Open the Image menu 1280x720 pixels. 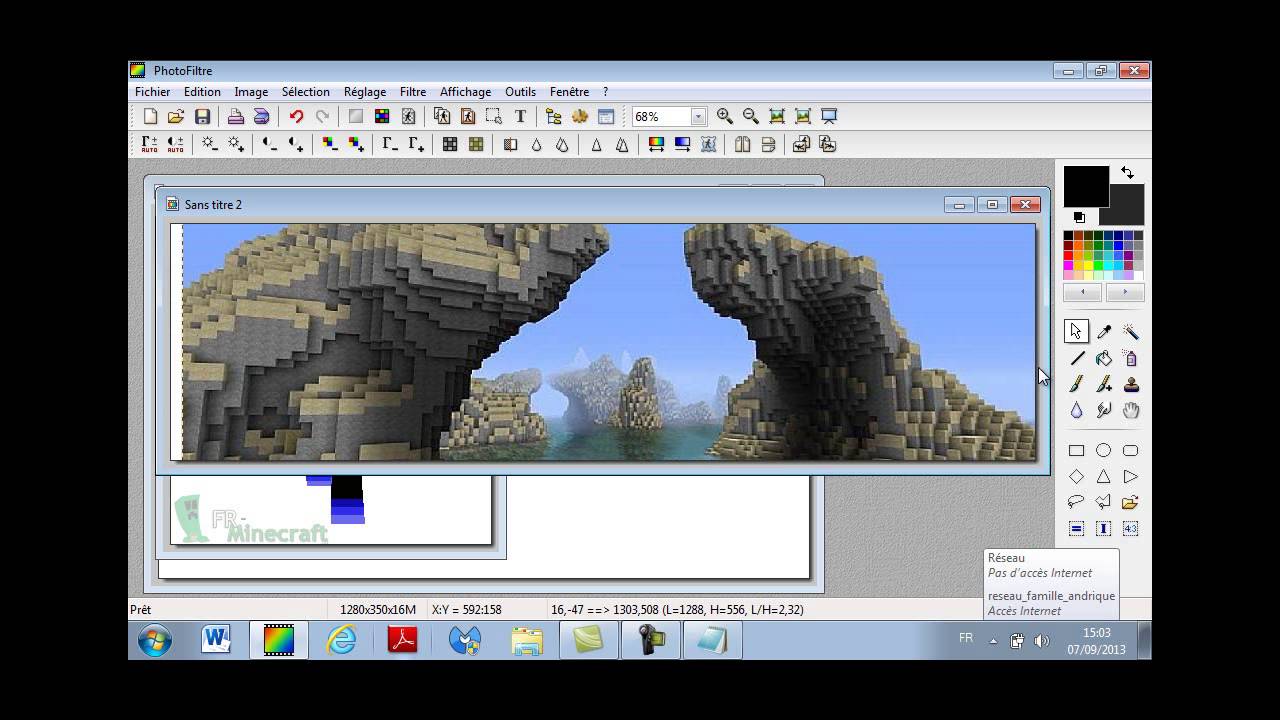251,92
